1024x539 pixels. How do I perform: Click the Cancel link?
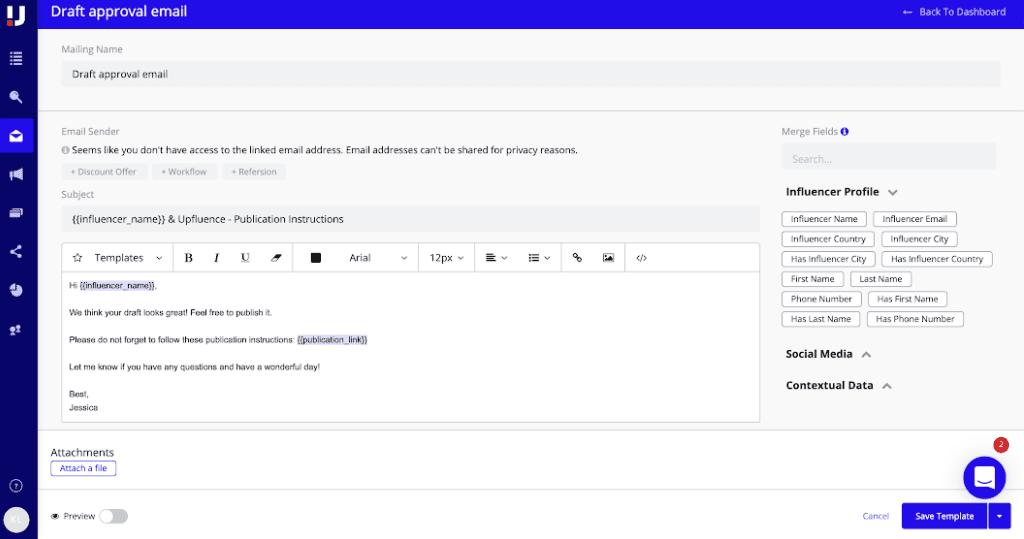tap(876, 516)
